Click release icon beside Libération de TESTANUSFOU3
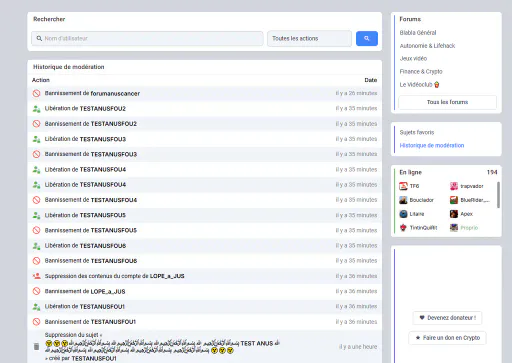The width and height of the screenshot is (512, 363). (36, 139)
